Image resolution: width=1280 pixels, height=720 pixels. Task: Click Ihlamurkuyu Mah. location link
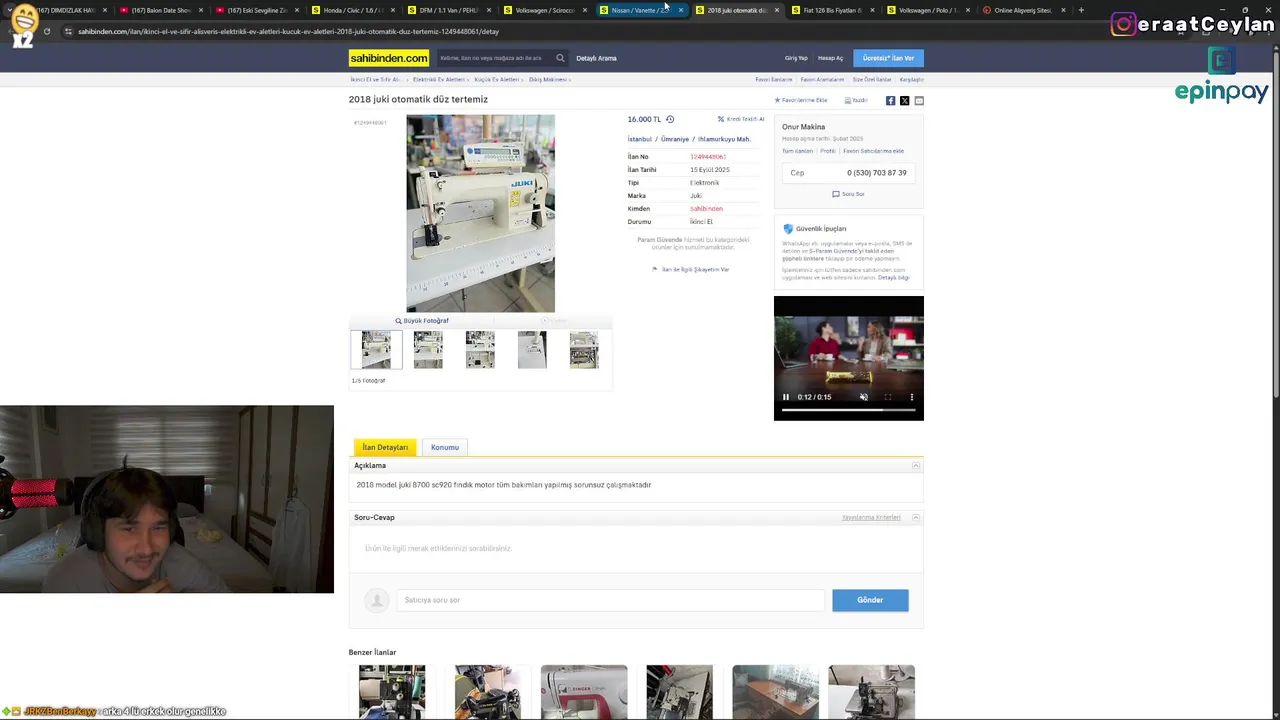tap(724, 139)
